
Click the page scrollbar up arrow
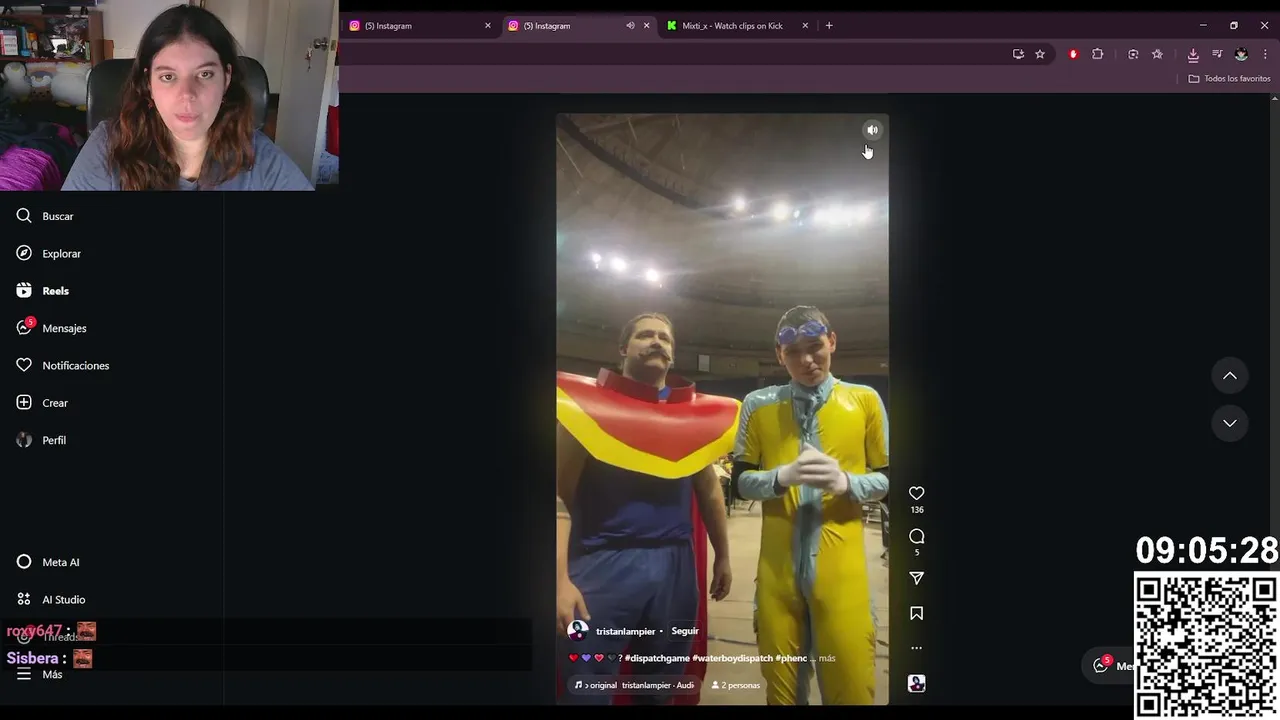click(1274, 98)
